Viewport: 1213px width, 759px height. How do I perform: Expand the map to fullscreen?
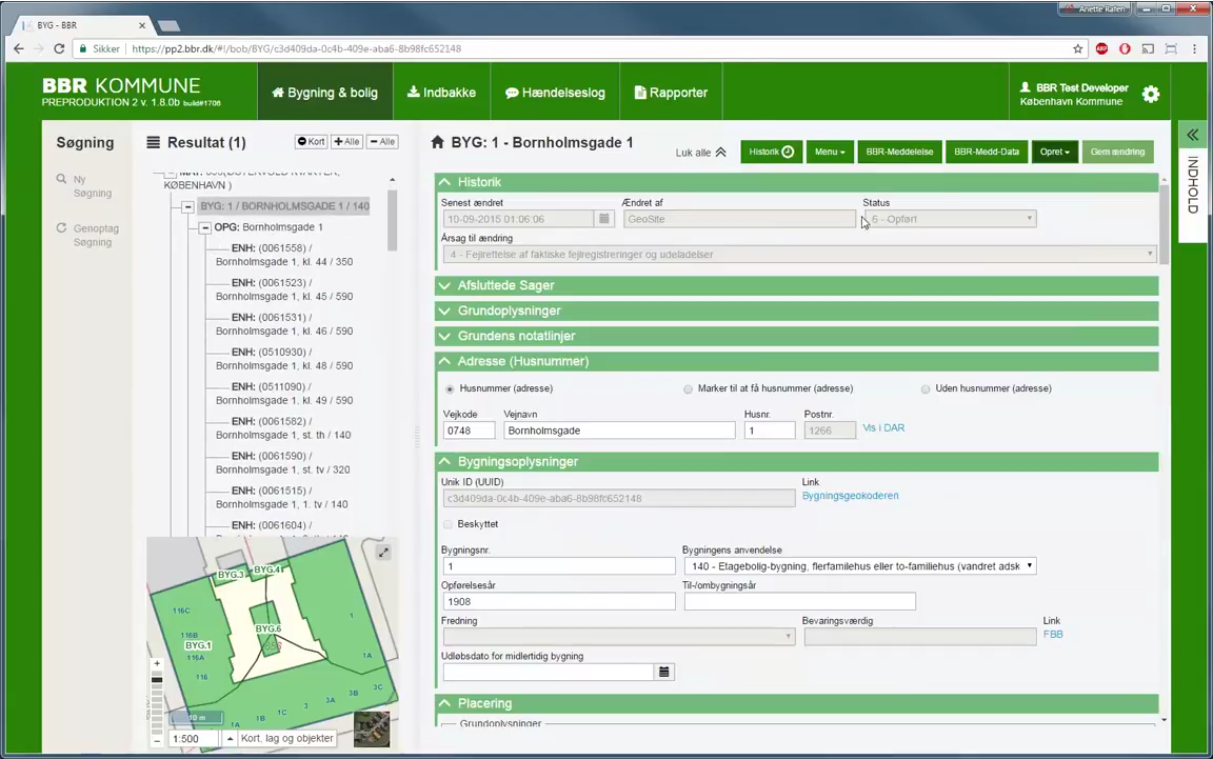point(383,552)
